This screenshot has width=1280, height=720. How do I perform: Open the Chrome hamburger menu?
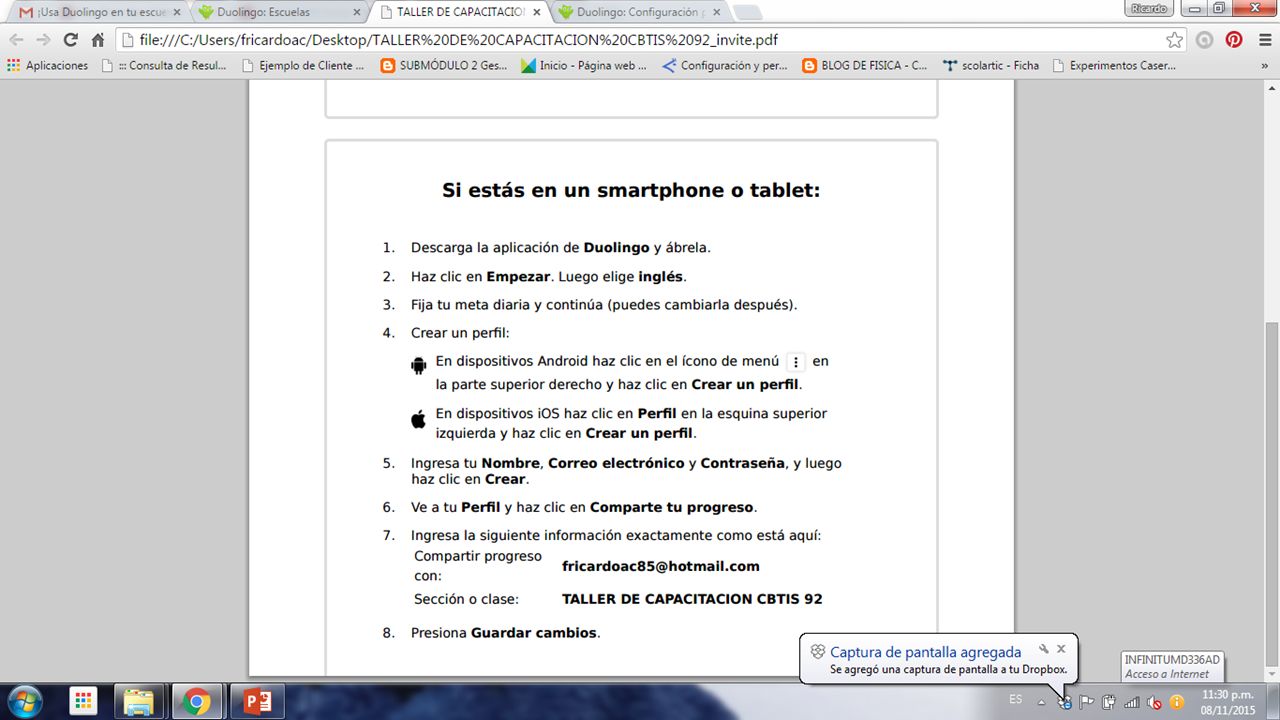click(1264, 40)
